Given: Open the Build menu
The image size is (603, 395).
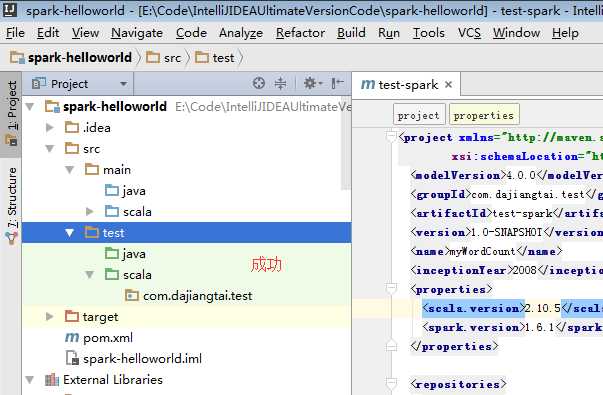Looking at the screenshot, I should 351,33.
